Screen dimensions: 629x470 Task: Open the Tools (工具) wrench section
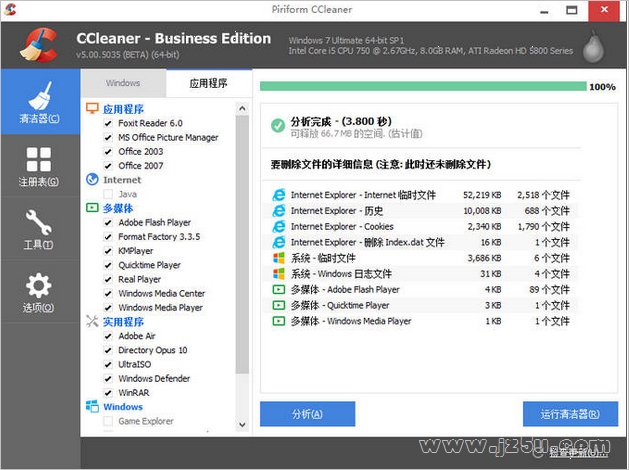point(40,229)
